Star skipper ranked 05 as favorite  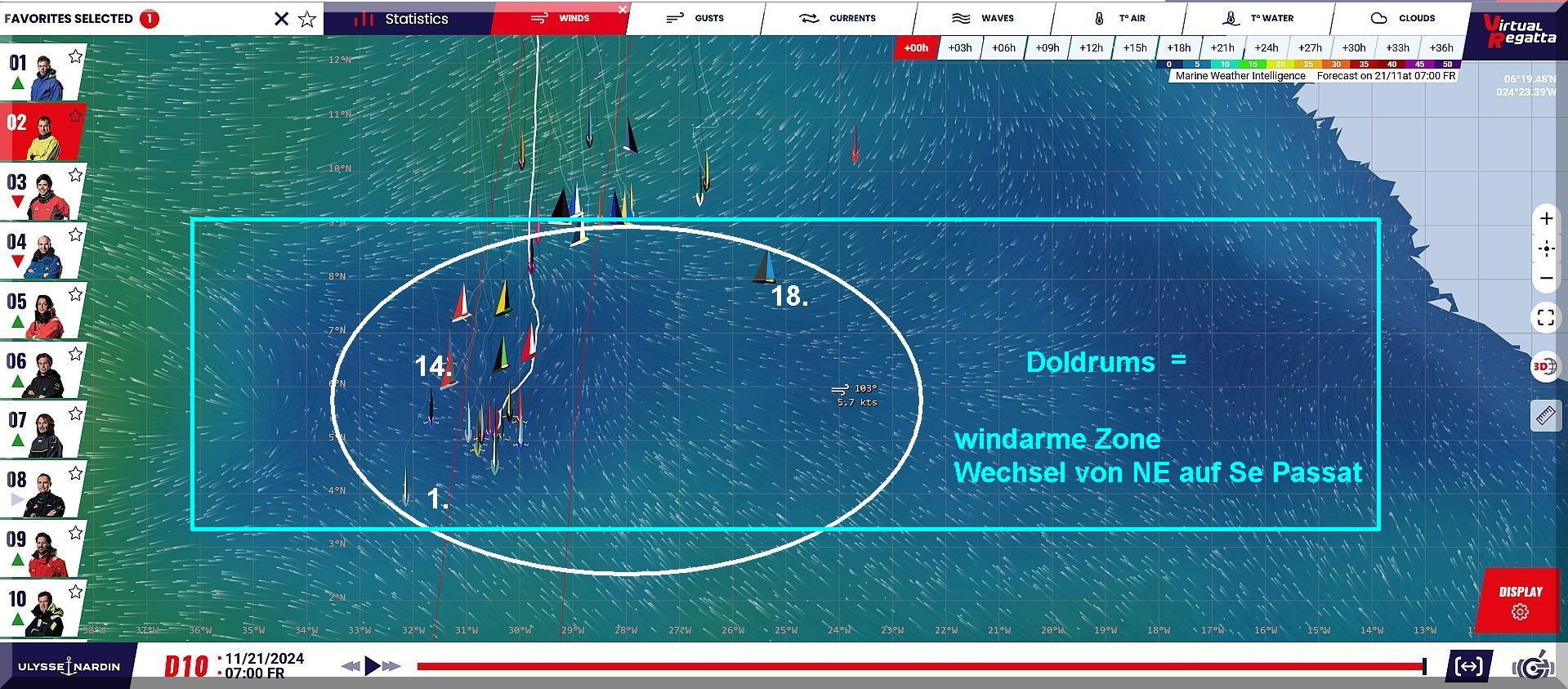(x=75, y=294)
